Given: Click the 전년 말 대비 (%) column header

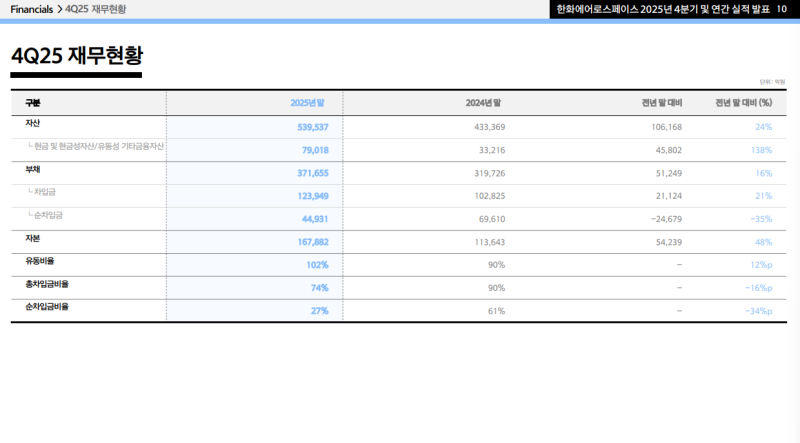Looking at the screenshot, I should pyautogui.click(x=744, y=103).
